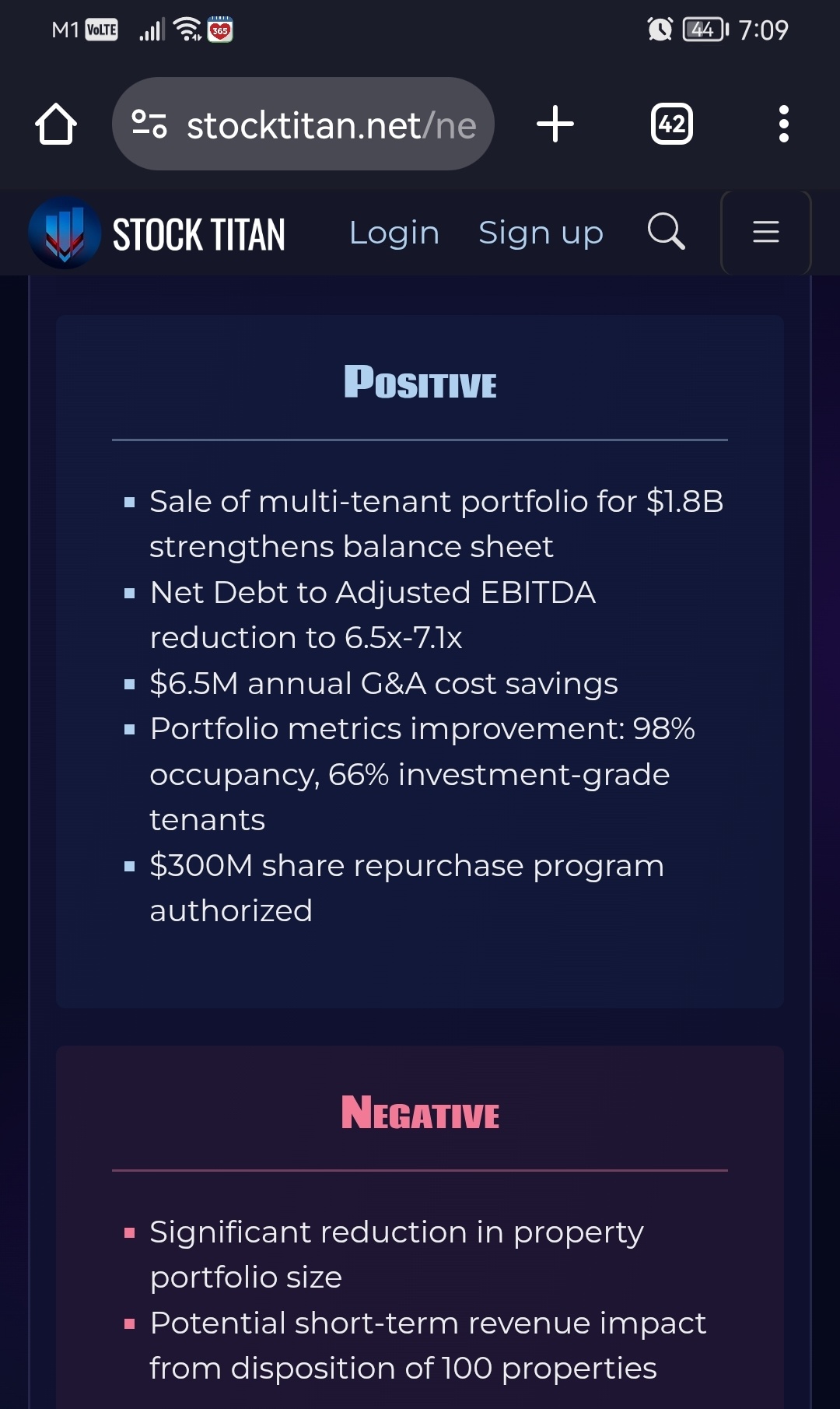Image resolution: width=840 pixels, height=1409 pixels.
Task: Tap the stocktitan.net address bar
Action: pos(303,124)
